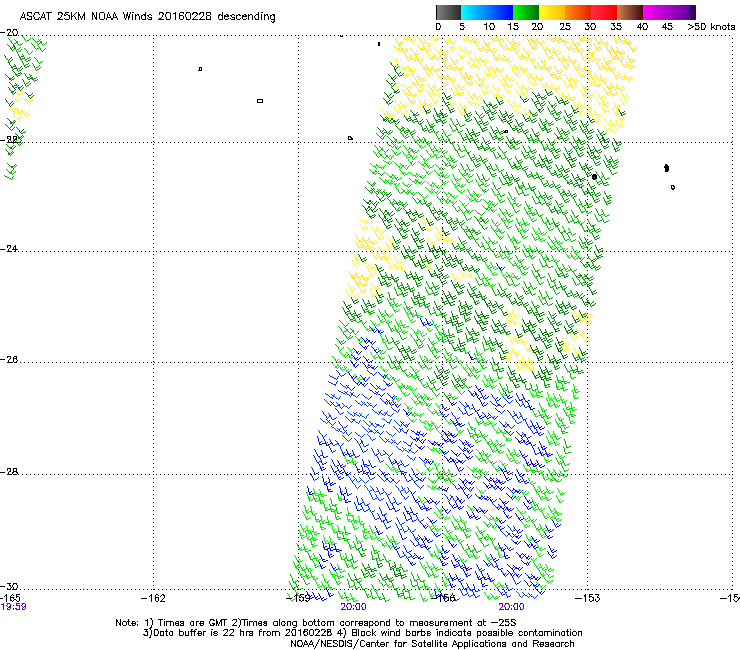Click the note 'Times are GMT' line

[316, 623]
